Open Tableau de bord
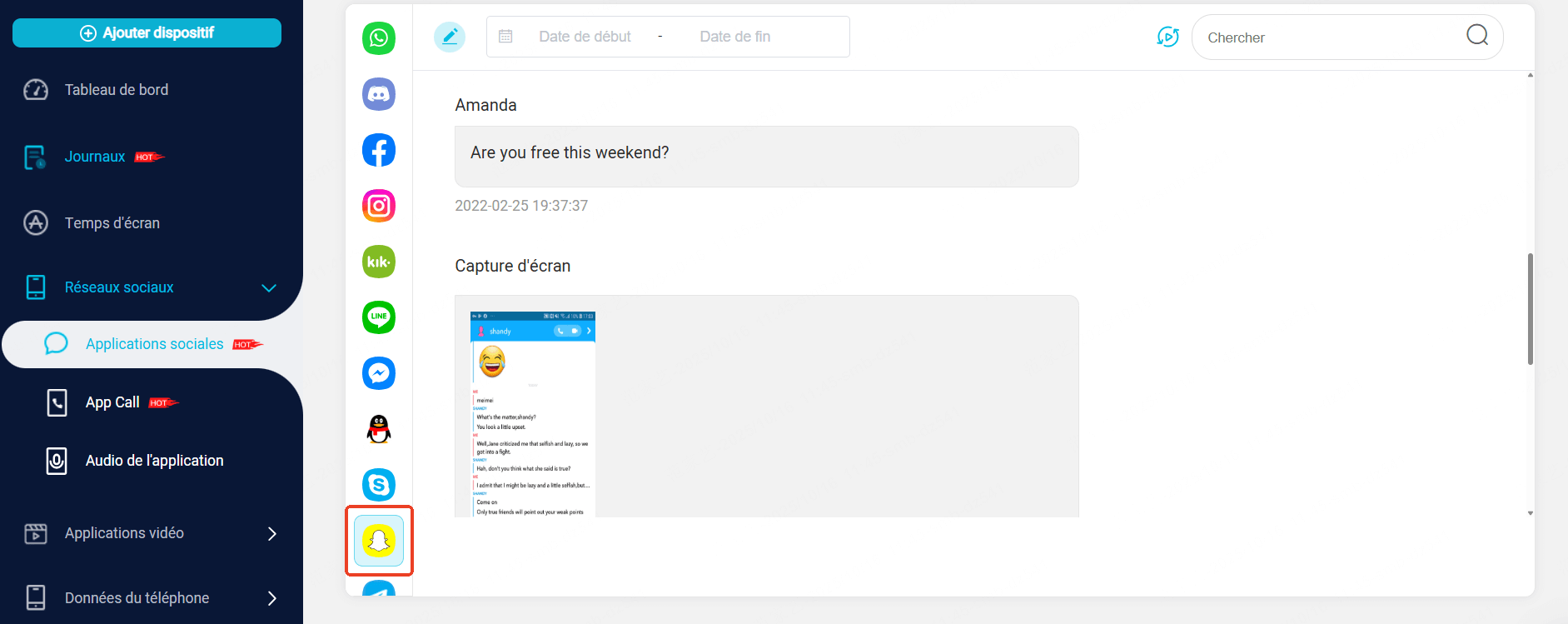The width and height of the screenshot is (1568, 624). (x=117, y=90)
